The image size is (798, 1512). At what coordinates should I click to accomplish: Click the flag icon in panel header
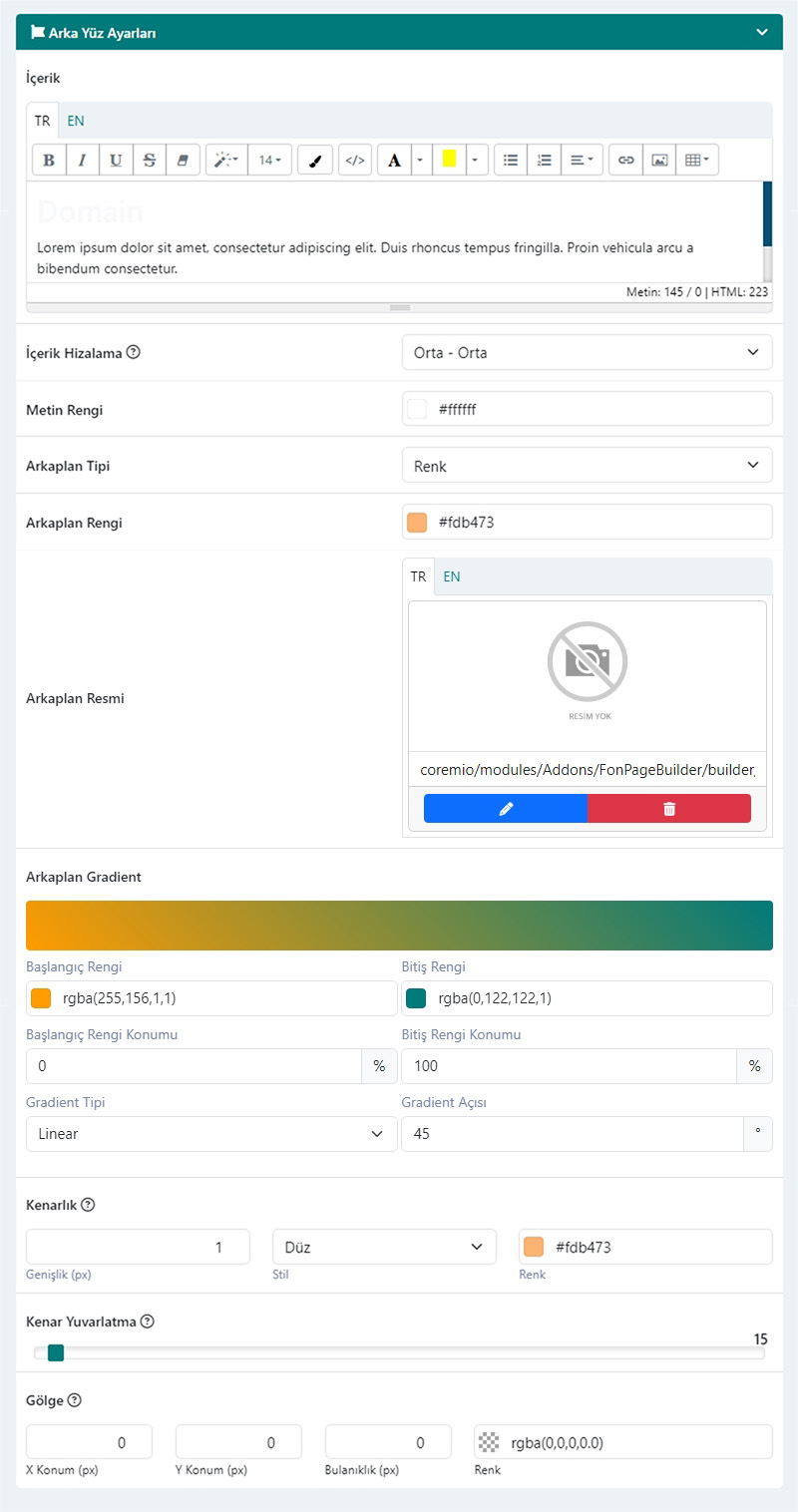click(x=39, y=32)
